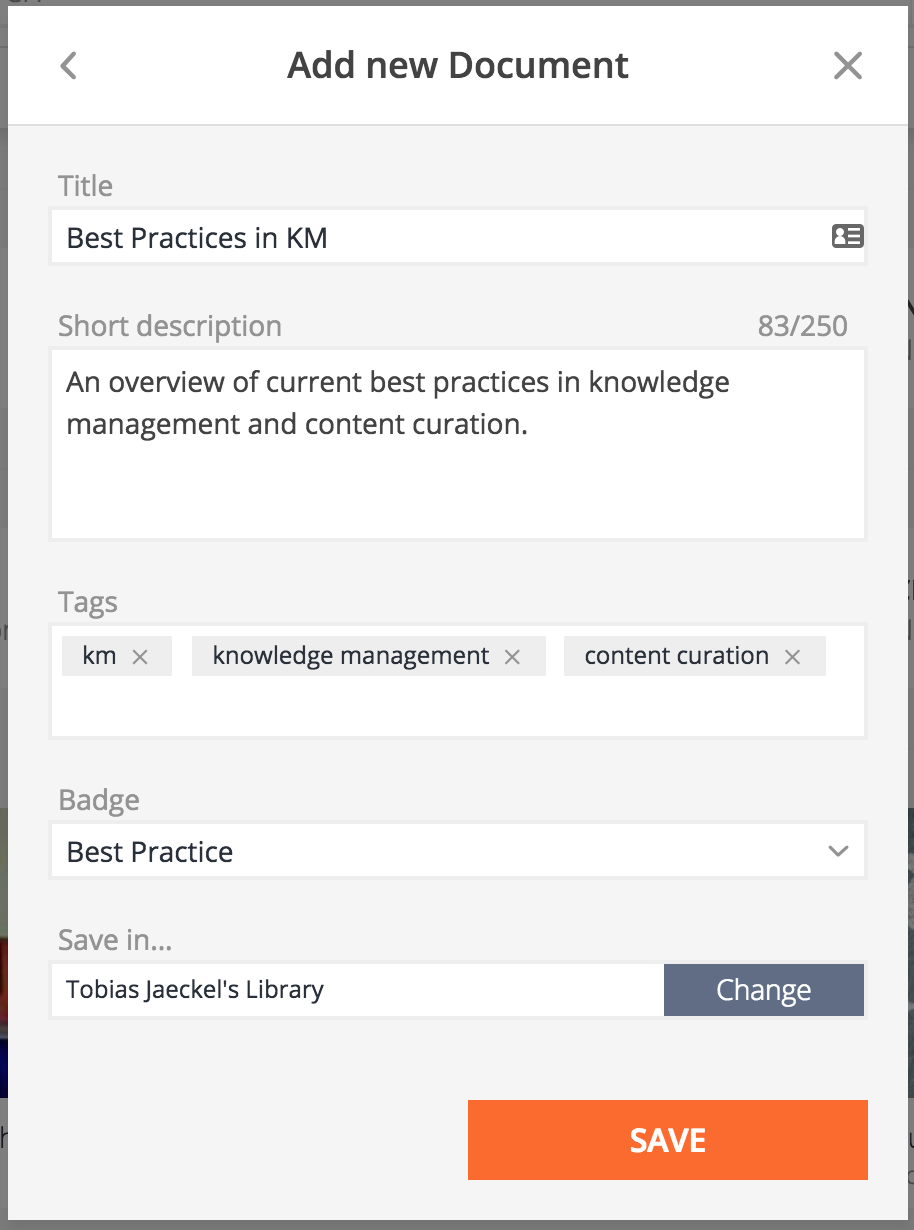
Task: Remove the 'km' tag
Action: pyautogui.click(x=141, y=657)
